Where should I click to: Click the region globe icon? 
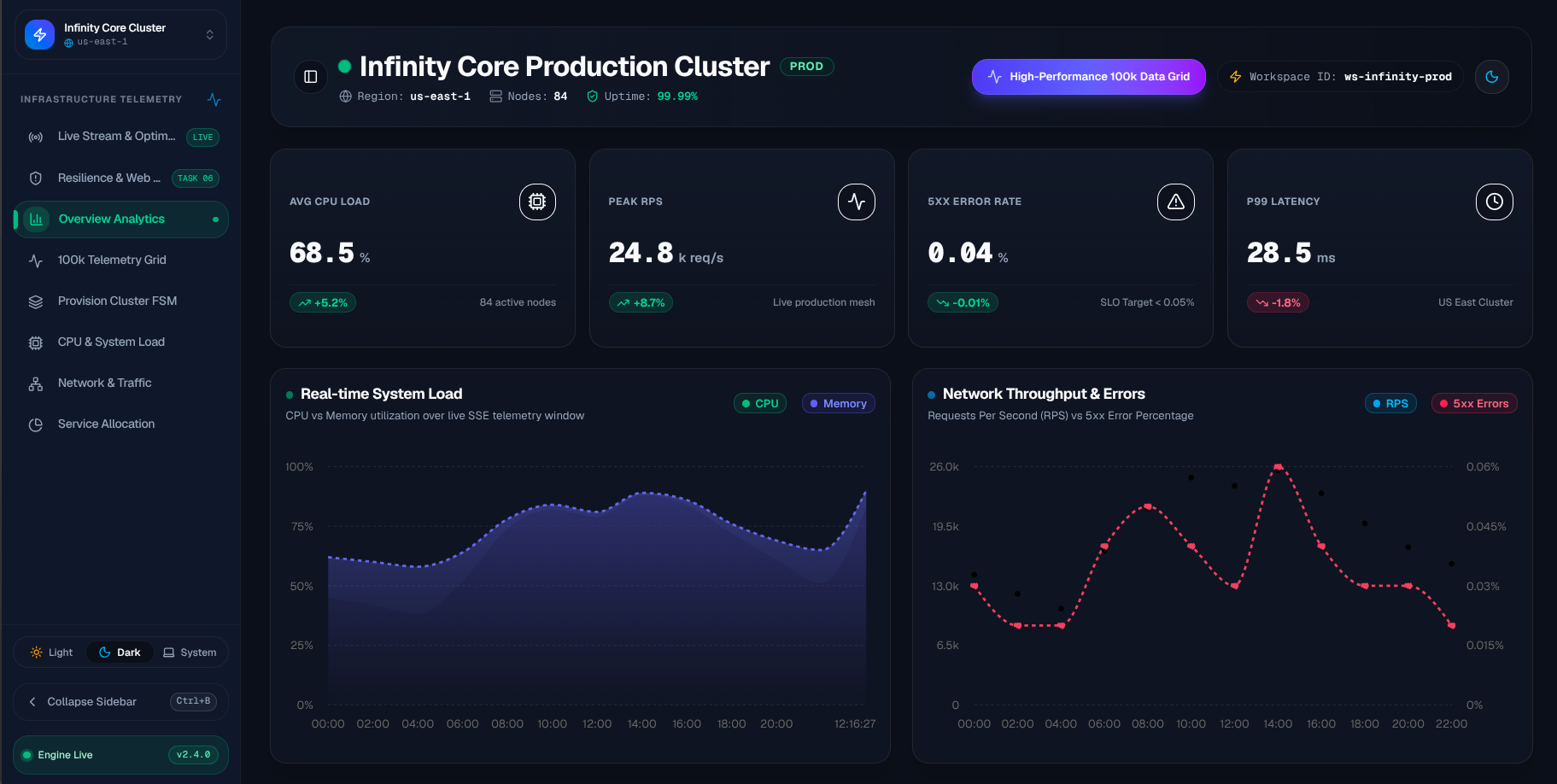point(346,97)
